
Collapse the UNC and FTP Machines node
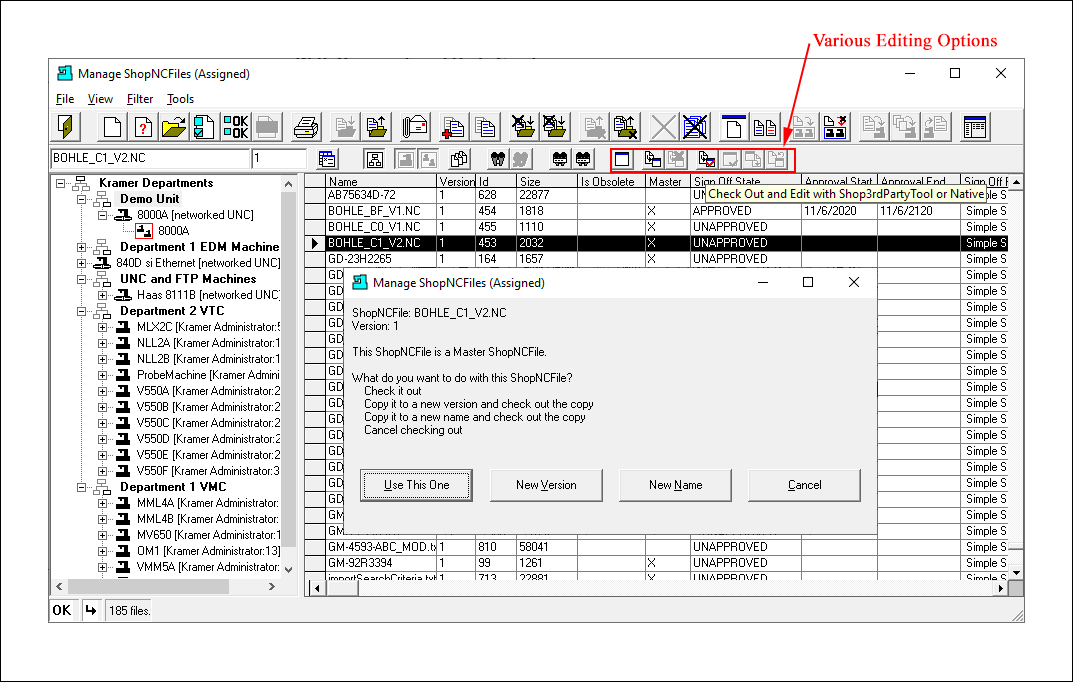point(81,279)
